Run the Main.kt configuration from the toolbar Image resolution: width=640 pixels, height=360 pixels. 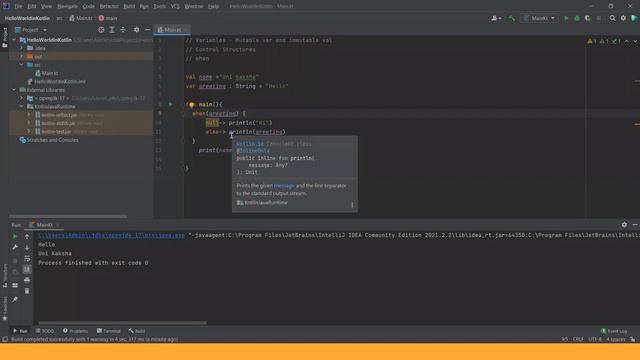click(x=566, y=18)
